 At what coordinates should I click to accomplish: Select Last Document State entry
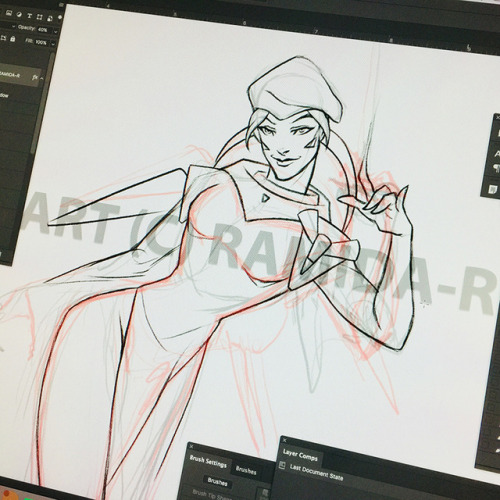[316, 472]
